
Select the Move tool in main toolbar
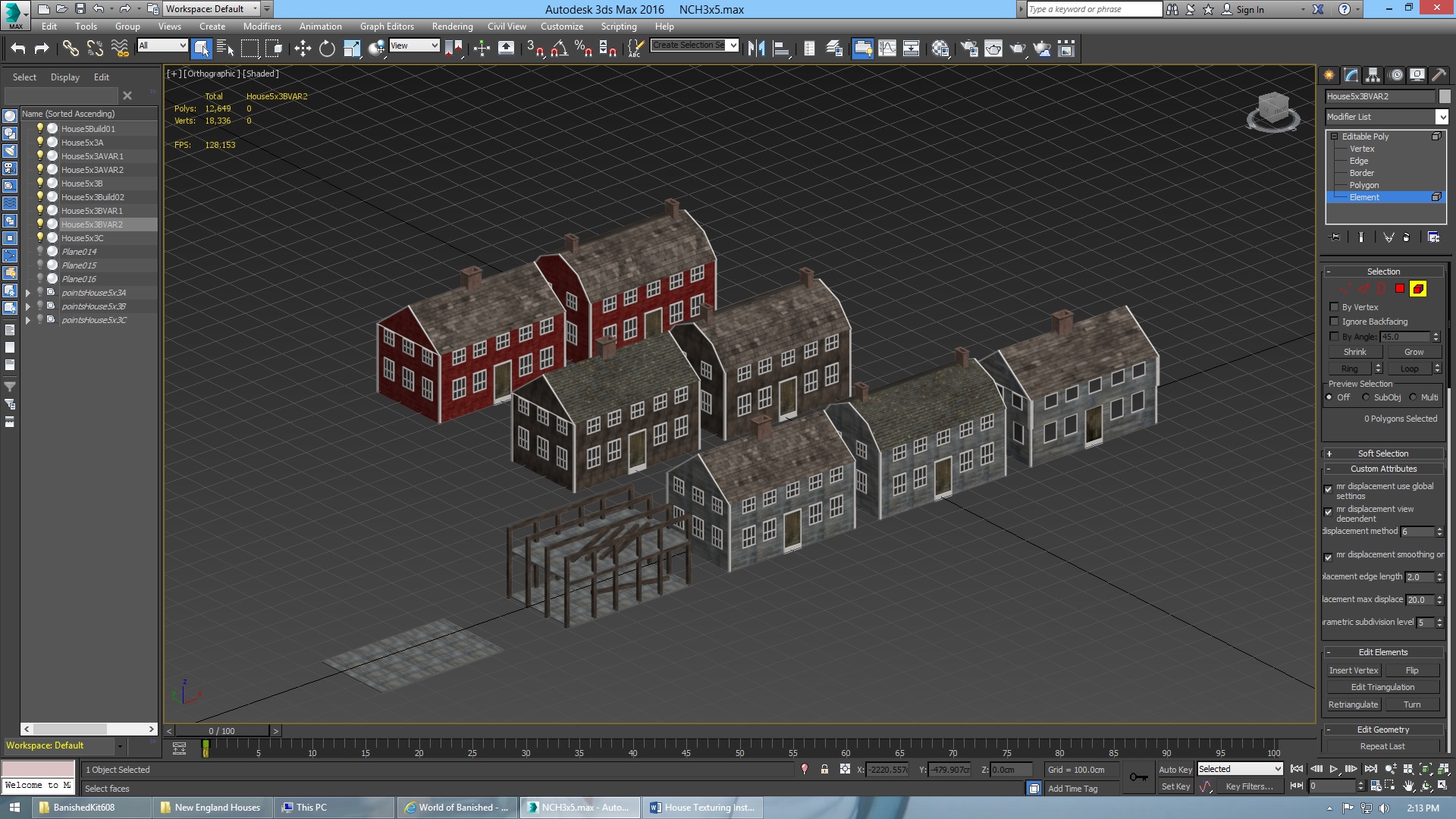[x=303, y=49]
